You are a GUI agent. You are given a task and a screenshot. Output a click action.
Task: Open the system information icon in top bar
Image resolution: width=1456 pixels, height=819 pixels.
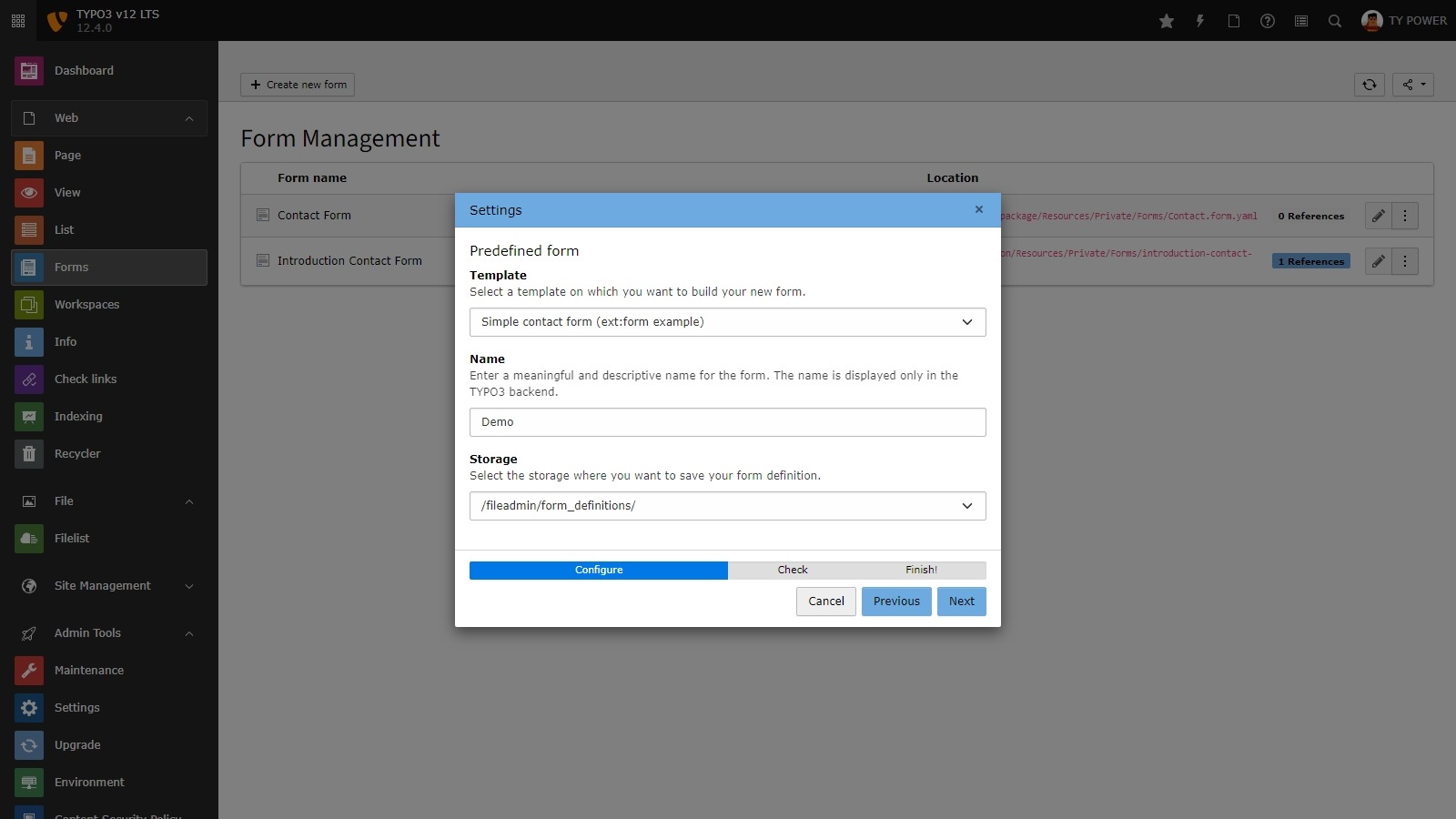click(1301, 21)
